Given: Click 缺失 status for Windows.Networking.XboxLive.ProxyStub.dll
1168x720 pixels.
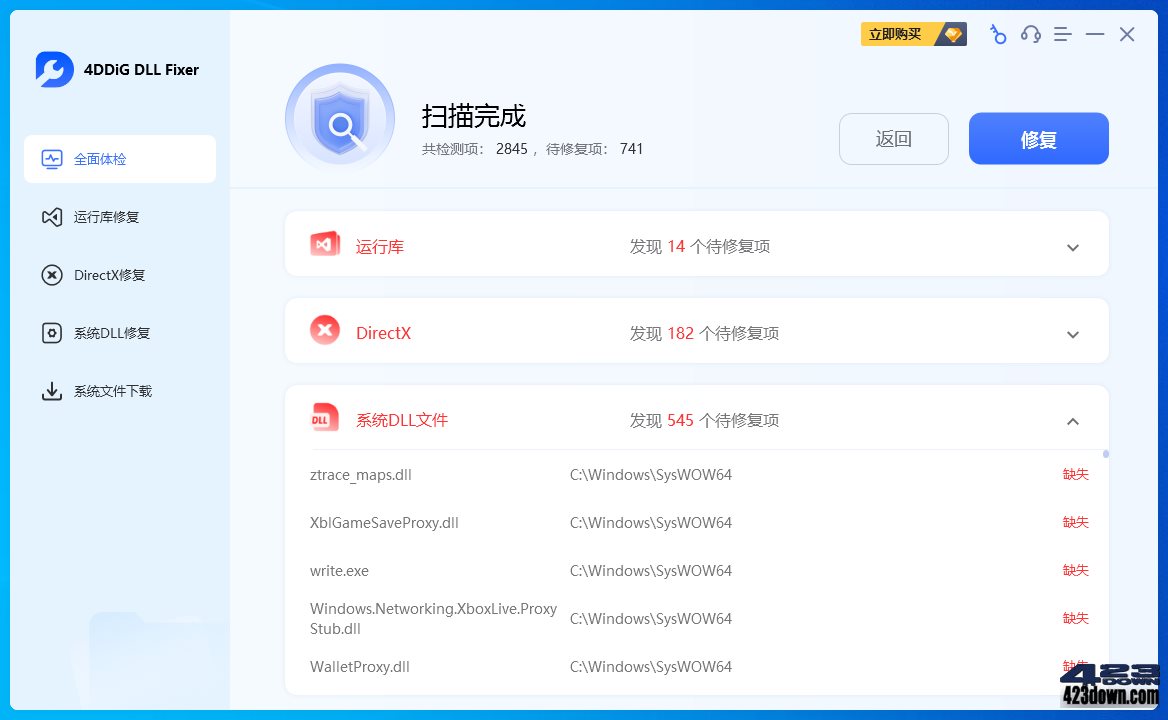Looking at the screenshot, I should coord(1076,618).
